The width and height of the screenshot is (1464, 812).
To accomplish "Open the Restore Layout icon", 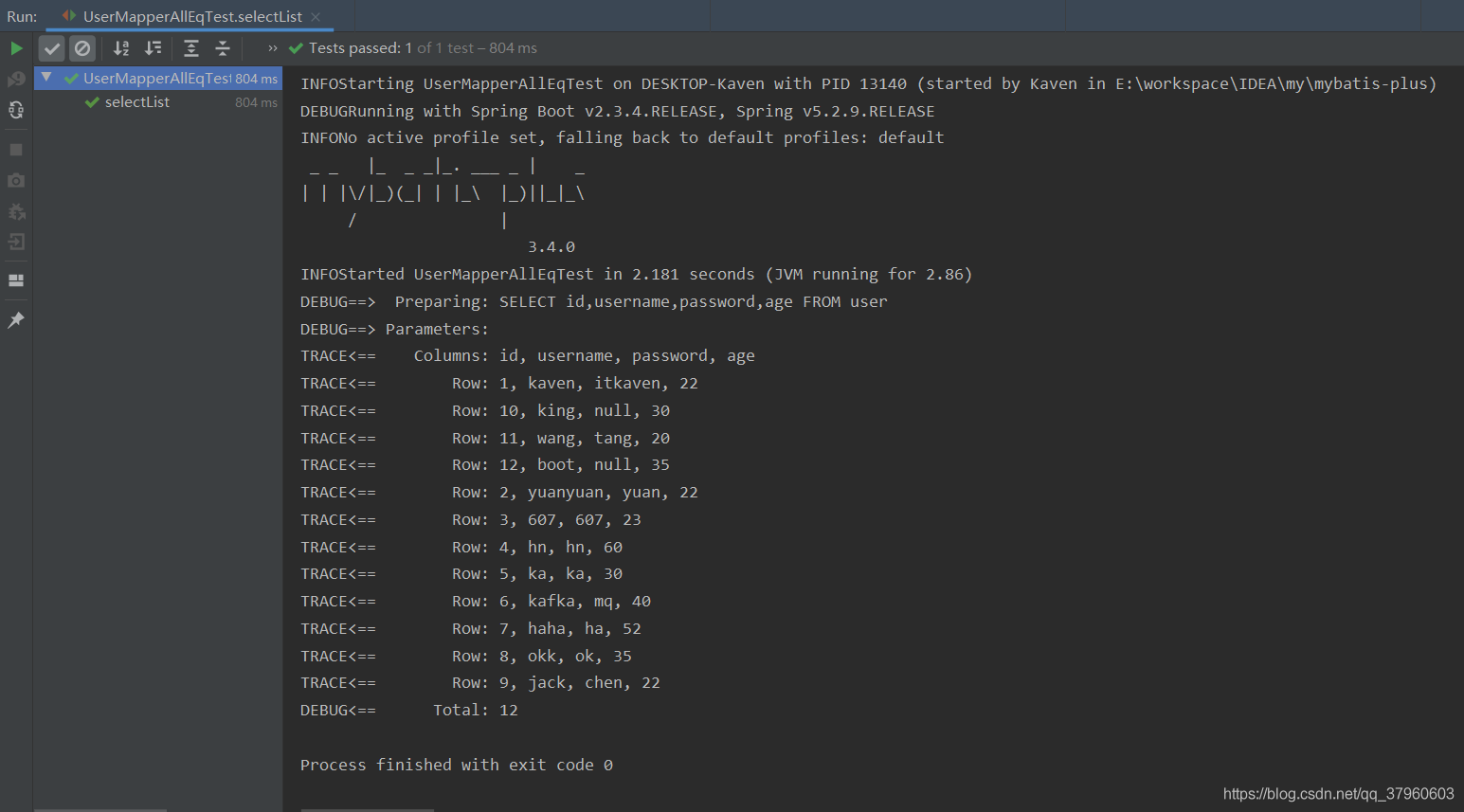I will click(16, 280).
